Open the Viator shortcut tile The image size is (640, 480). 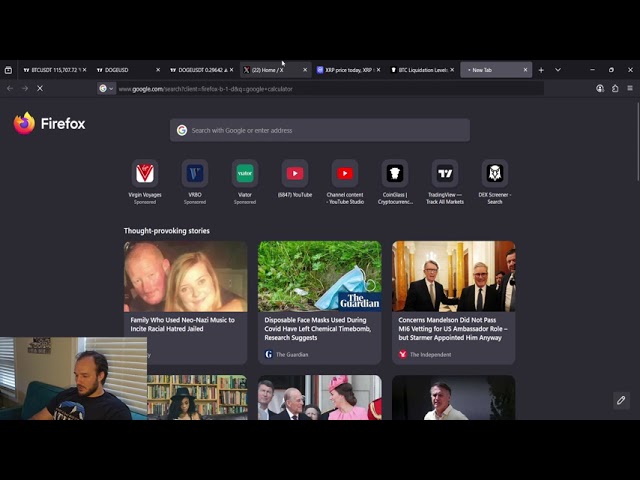coord(245,173)
